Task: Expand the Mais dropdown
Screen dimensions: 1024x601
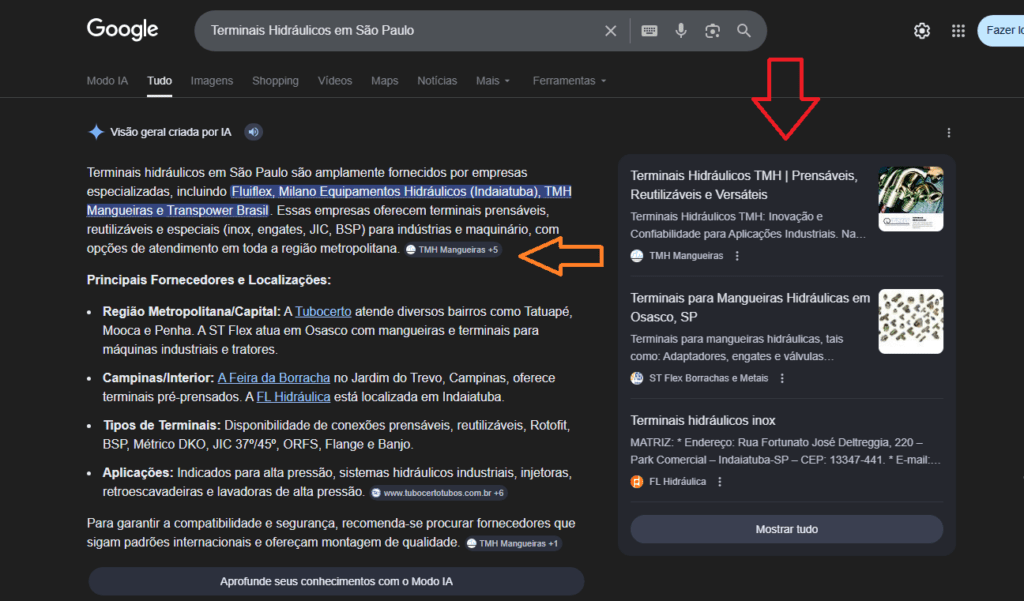Action: (491, 80)
